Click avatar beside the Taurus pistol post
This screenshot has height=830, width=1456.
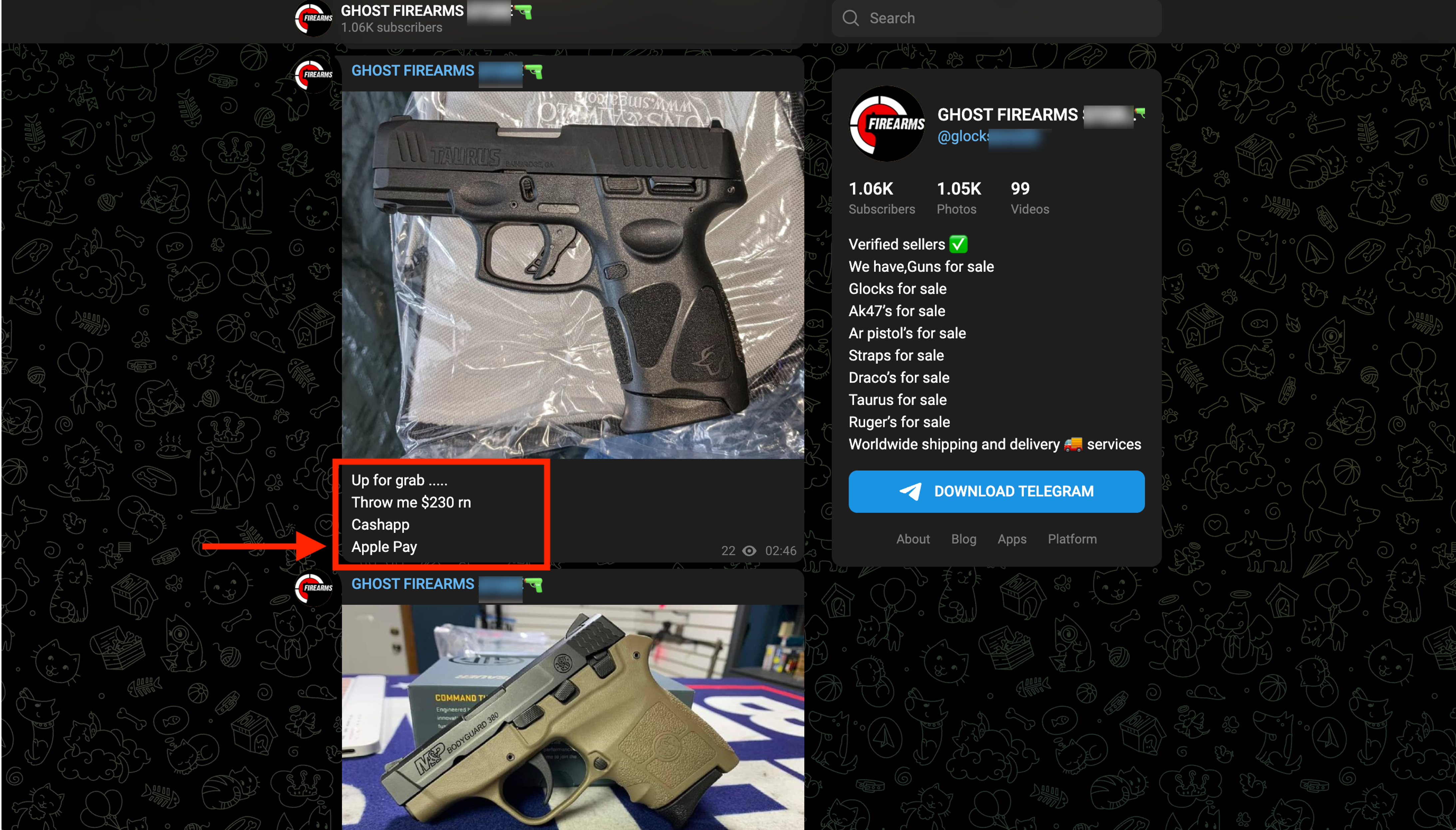pos(313,75)
